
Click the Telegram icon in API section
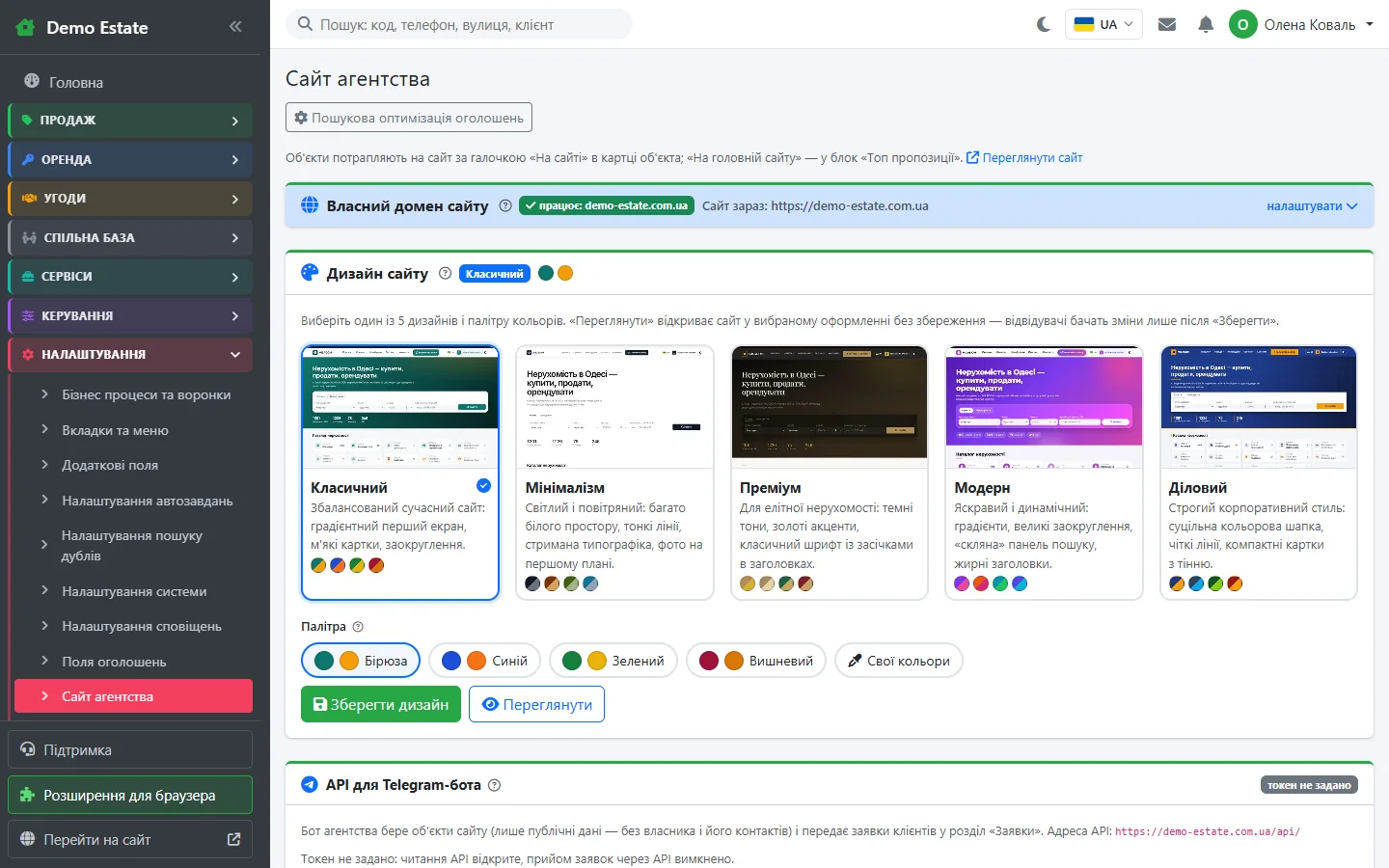[310, 785]
